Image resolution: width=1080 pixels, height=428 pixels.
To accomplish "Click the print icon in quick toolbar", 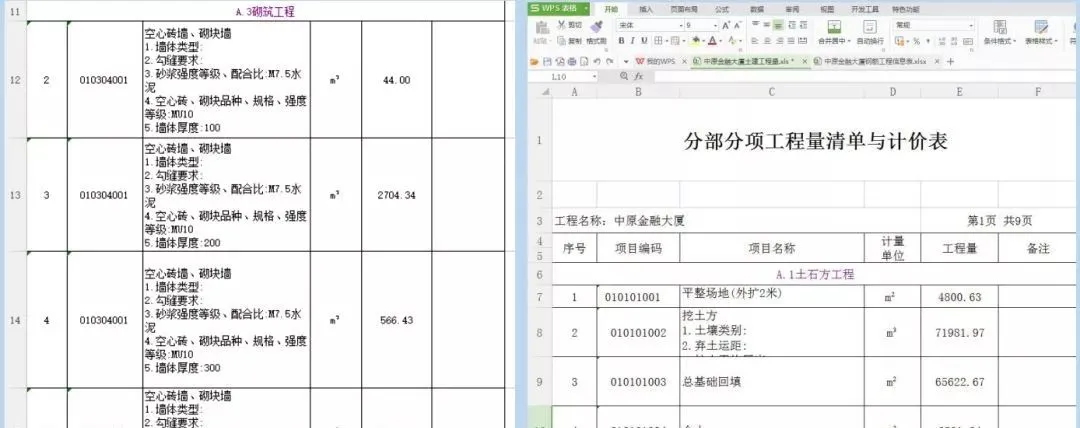I will click(572, 61).
